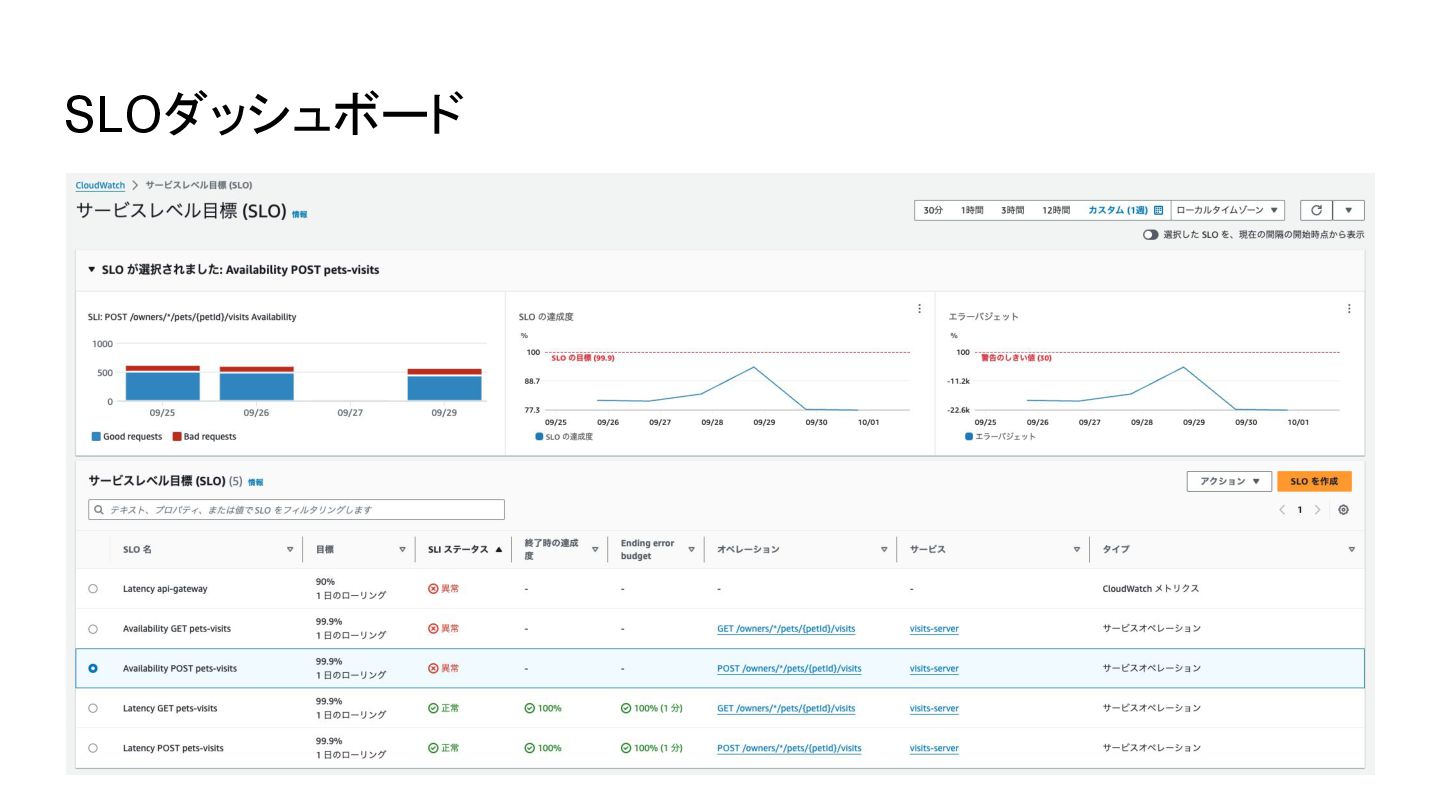Click the calendar icon next to カスタム (1週)
The width and height of the screenshot is (1440, 810).
1159,211
